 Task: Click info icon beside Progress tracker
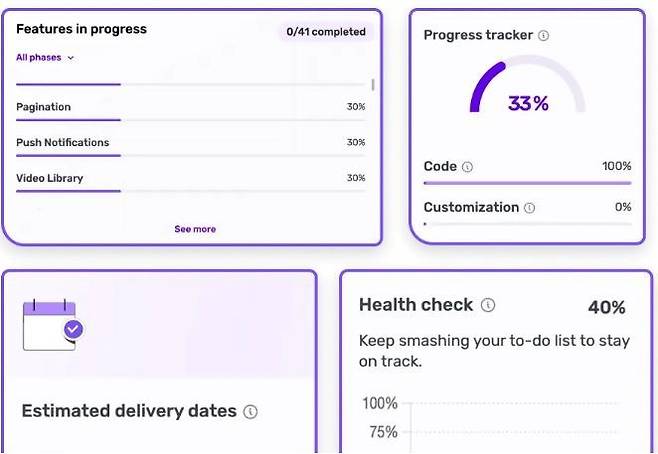pyautogui.click(x=544, y=35)
